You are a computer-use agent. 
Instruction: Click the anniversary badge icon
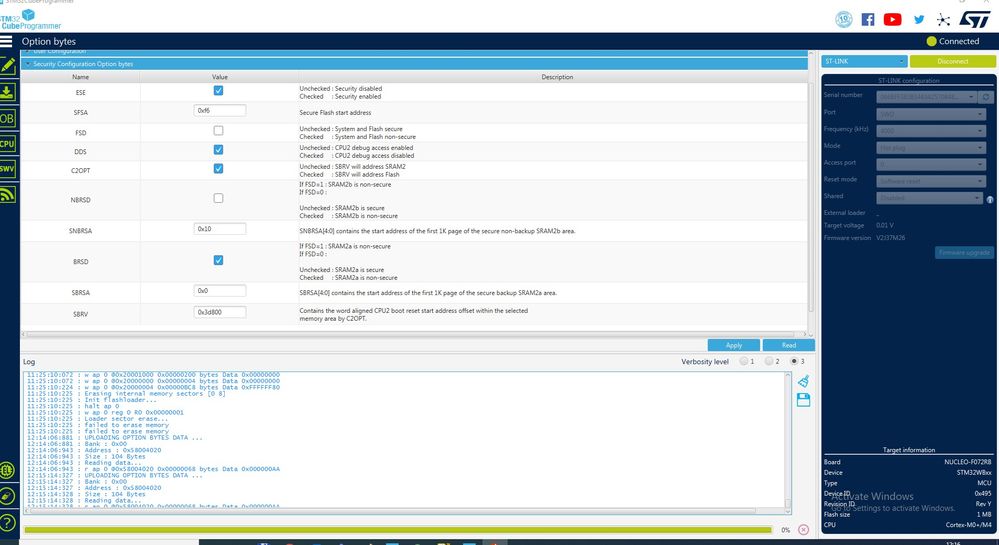tap(844, 19)
